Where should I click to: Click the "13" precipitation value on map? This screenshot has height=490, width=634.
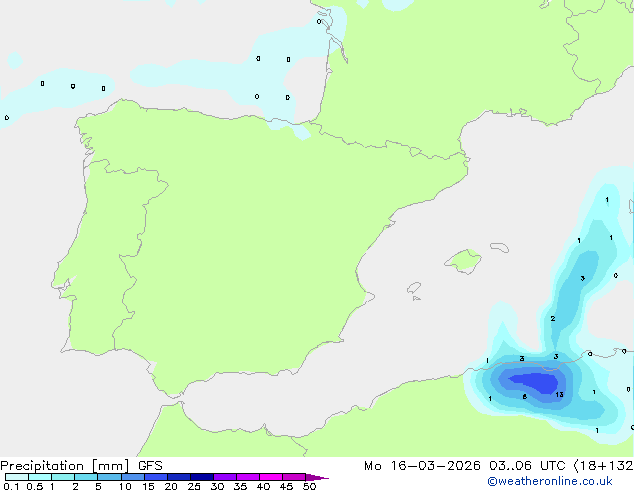tap(559, 395)
